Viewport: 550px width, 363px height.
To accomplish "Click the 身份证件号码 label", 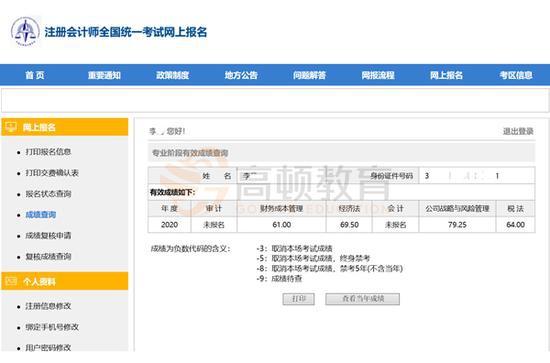I will click(x=392, y=176).
